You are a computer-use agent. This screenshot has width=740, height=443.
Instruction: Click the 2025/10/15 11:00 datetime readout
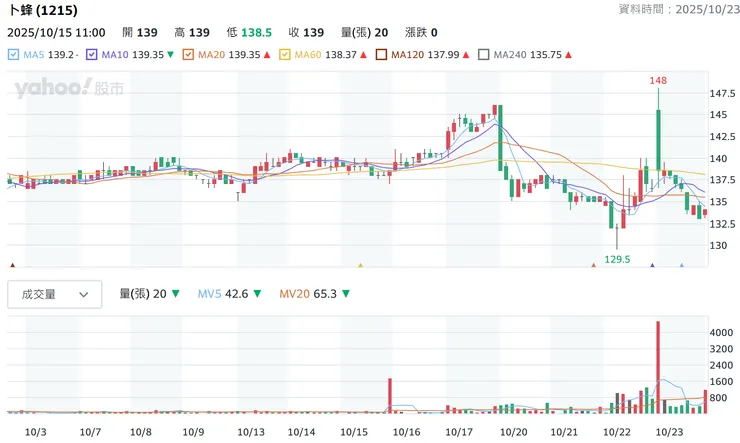[x=56, y=33]
